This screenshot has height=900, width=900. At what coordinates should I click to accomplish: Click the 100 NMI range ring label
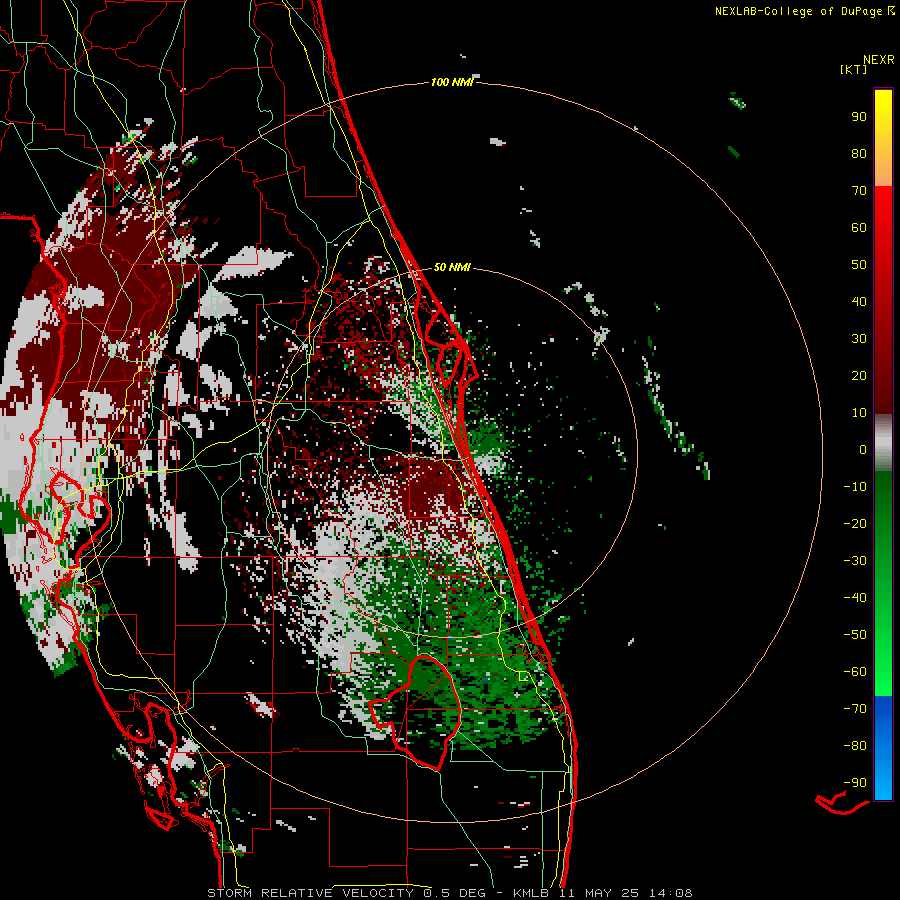coord(452,82)
